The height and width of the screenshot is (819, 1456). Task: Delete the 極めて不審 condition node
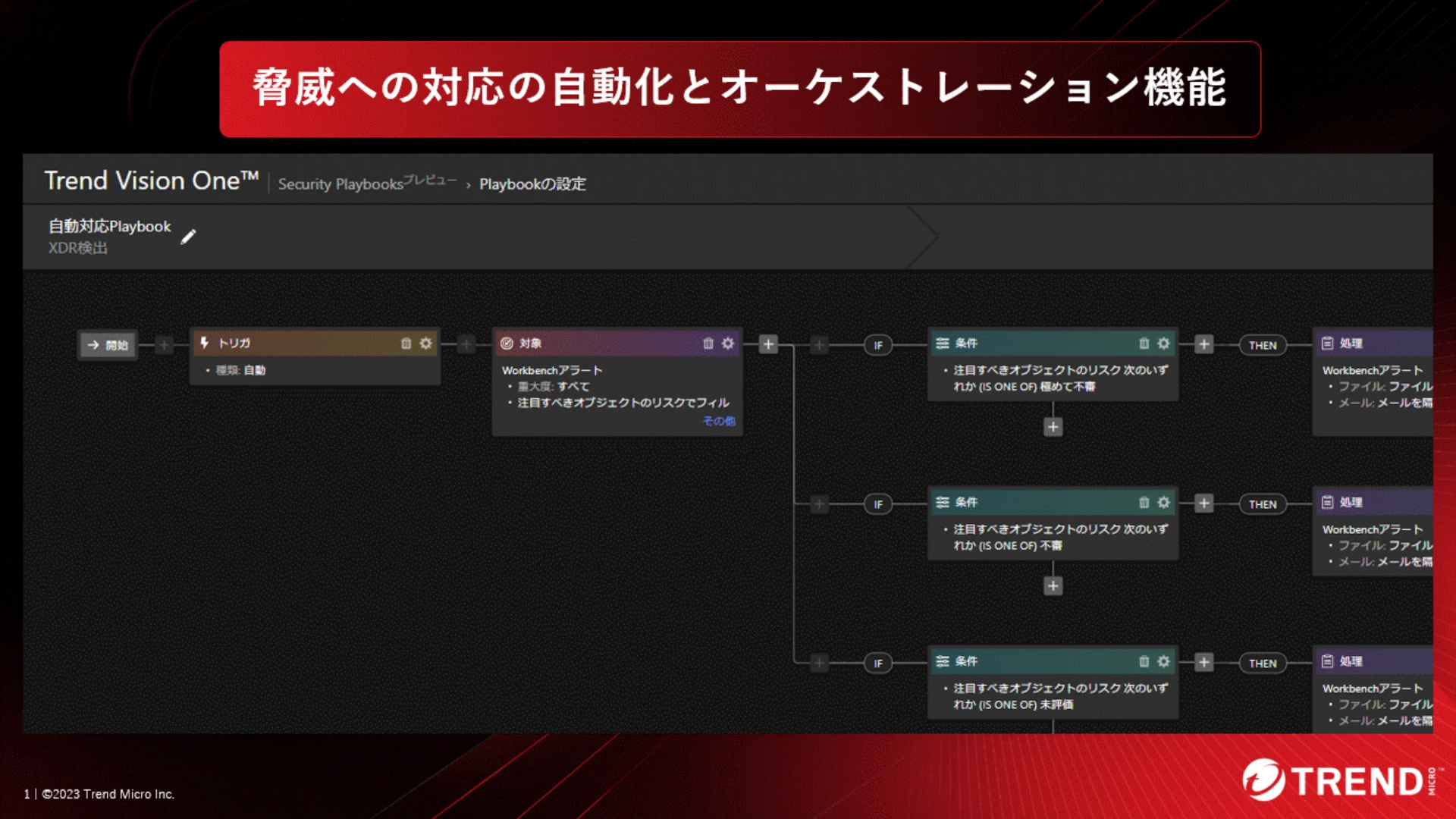(x=1144, y=344)
